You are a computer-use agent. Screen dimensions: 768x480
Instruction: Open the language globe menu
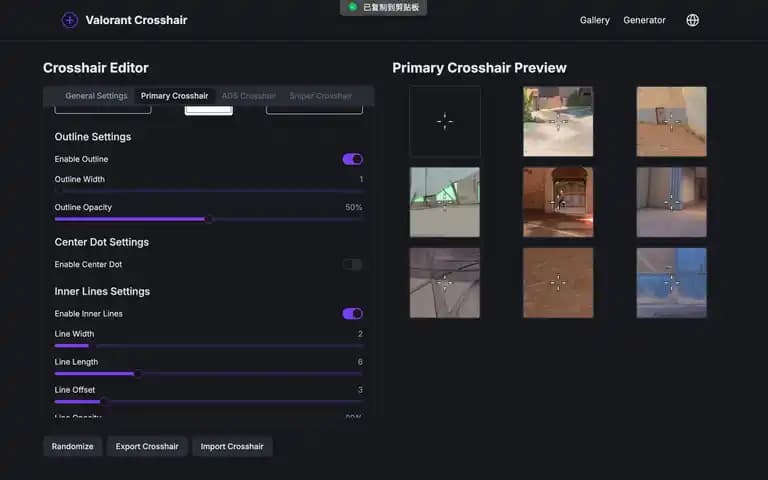click(x=693, y=20)
